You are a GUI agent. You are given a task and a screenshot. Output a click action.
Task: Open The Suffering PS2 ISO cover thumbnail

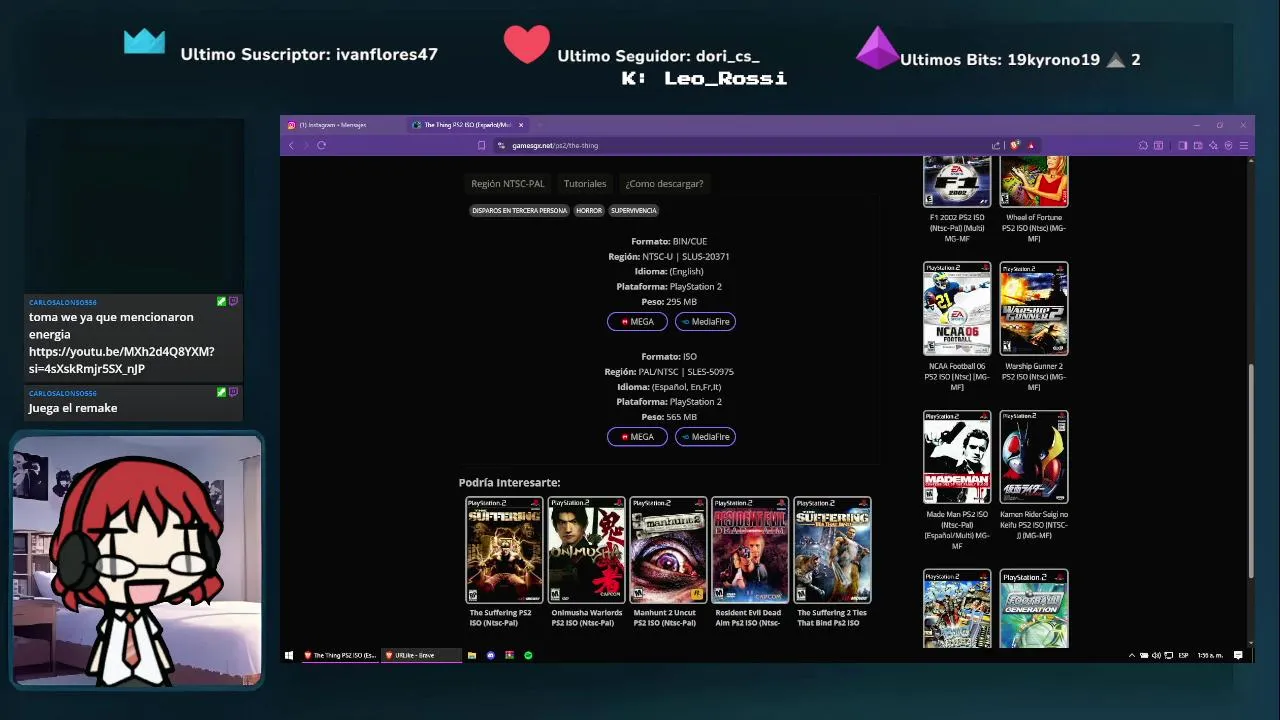click(504, 550)
